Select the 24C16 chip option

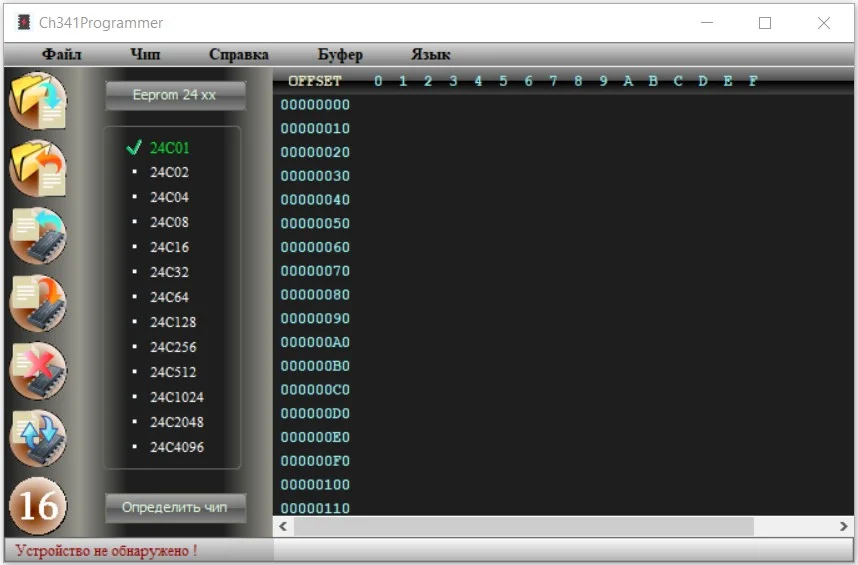170,247
